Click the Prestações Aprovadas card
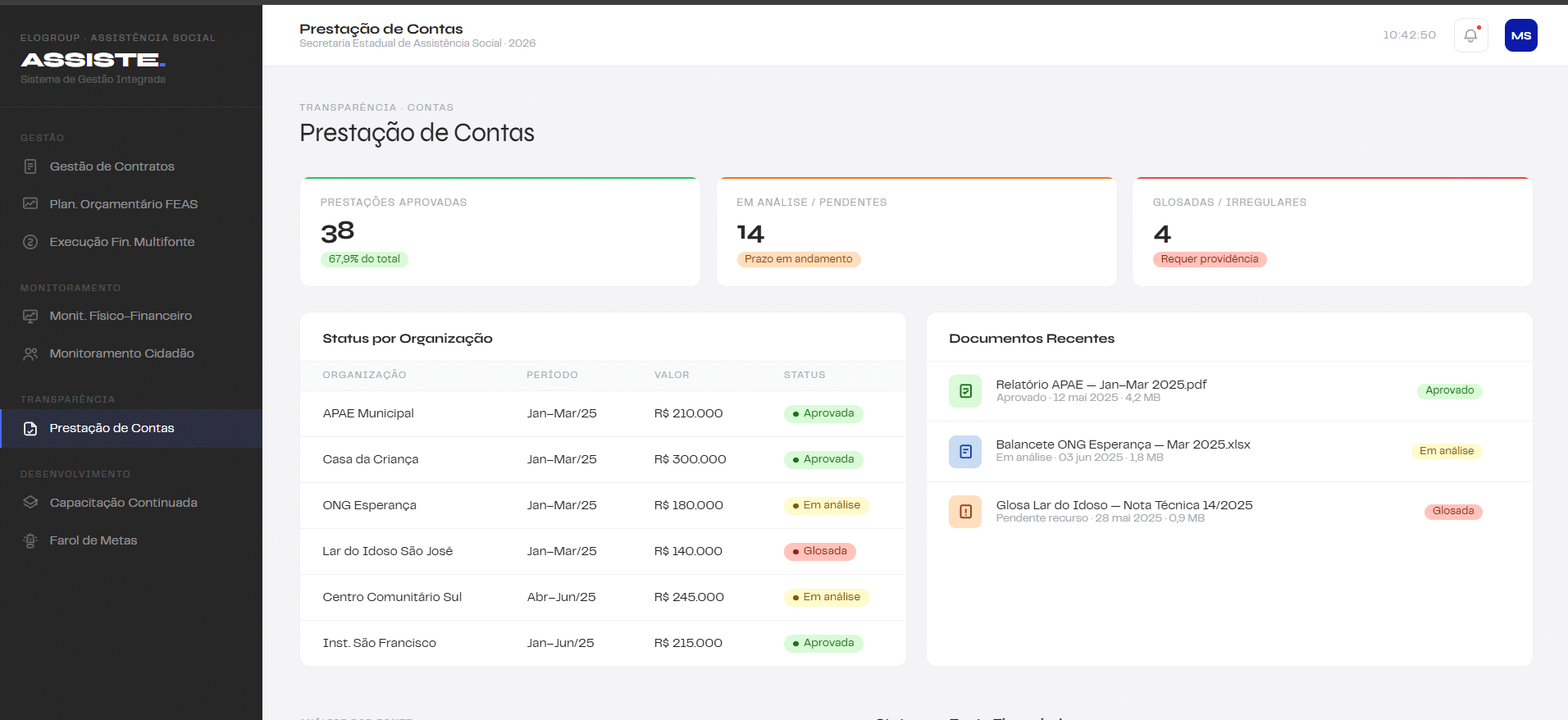1568x720 pixels. [x=500, y=232]
